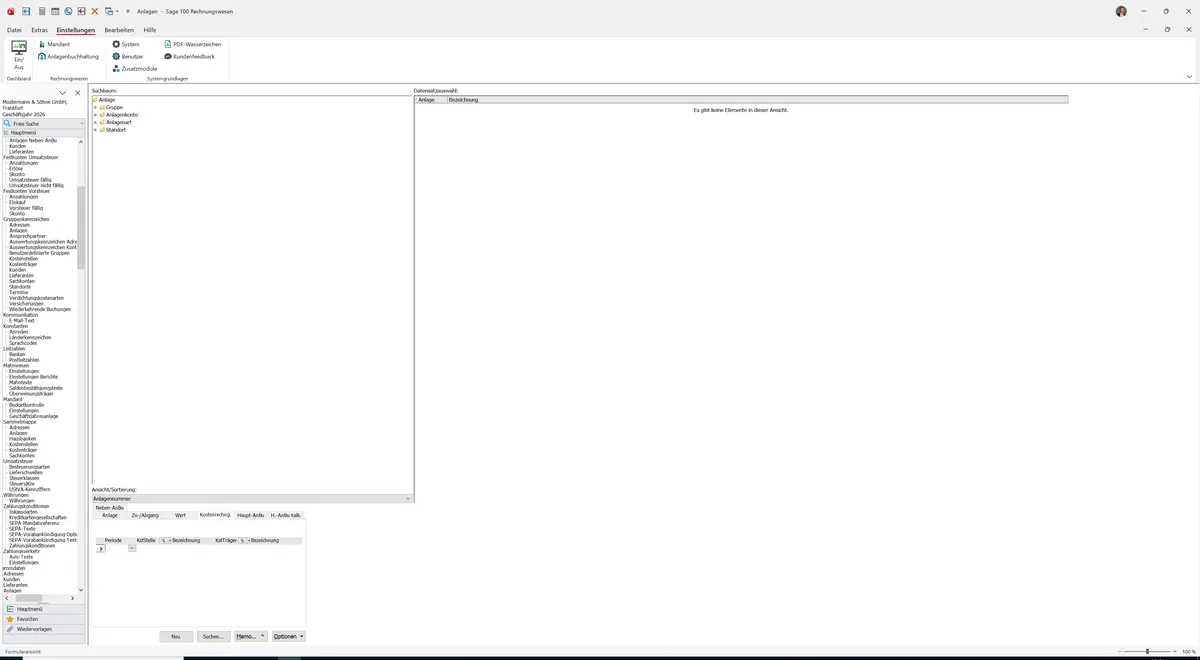Click the Periode column header
The image size is (1200, 660).
tap(113, 540)
